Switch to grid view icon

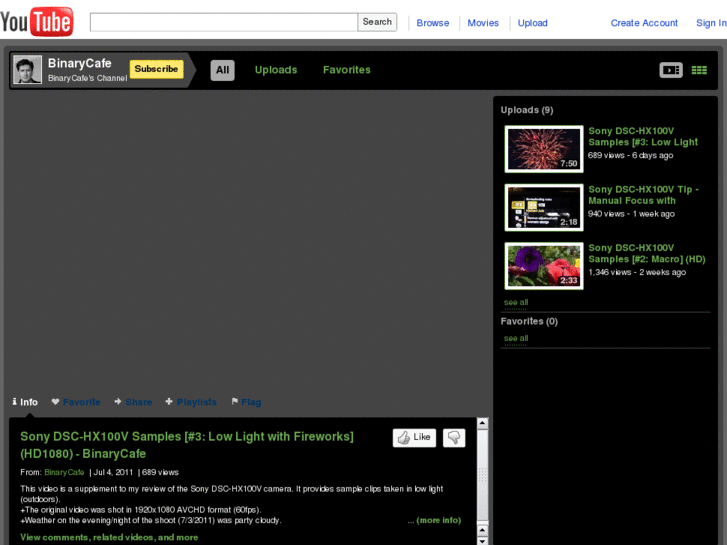[699, 70]
